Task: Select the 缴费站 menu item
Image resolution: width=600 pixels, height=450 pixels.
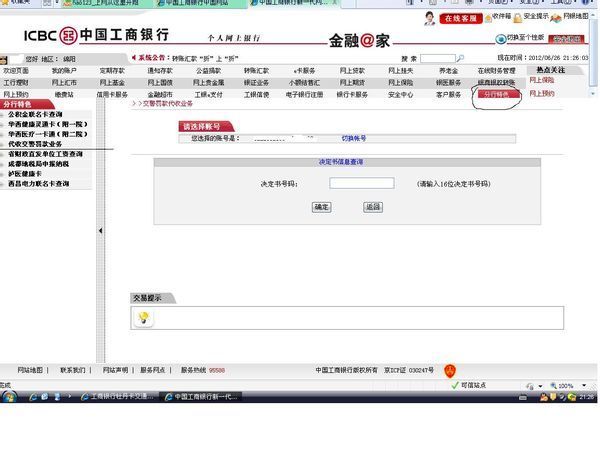Action: [64, 95]
